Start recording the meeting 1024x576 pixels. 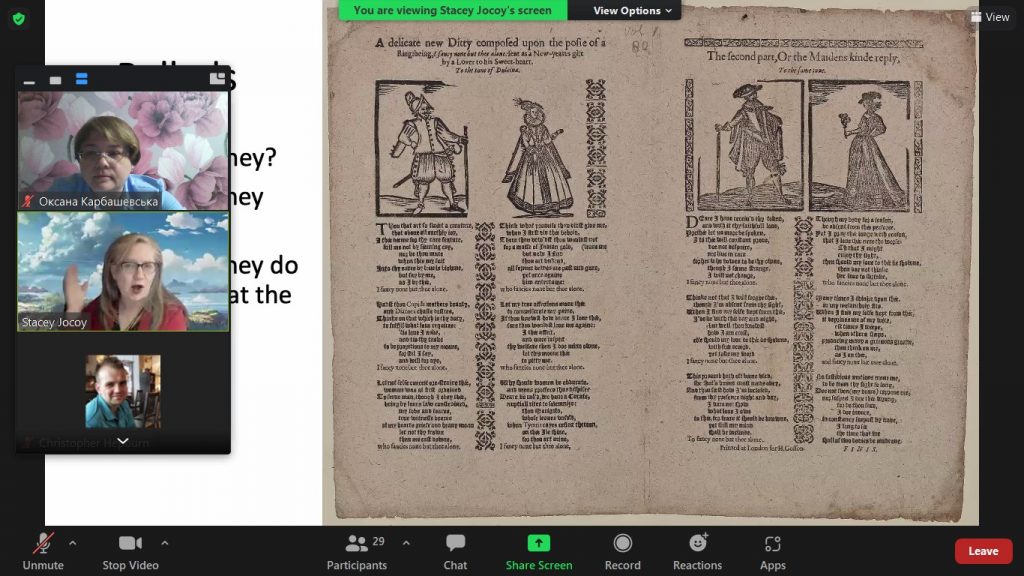click(622, 552)
